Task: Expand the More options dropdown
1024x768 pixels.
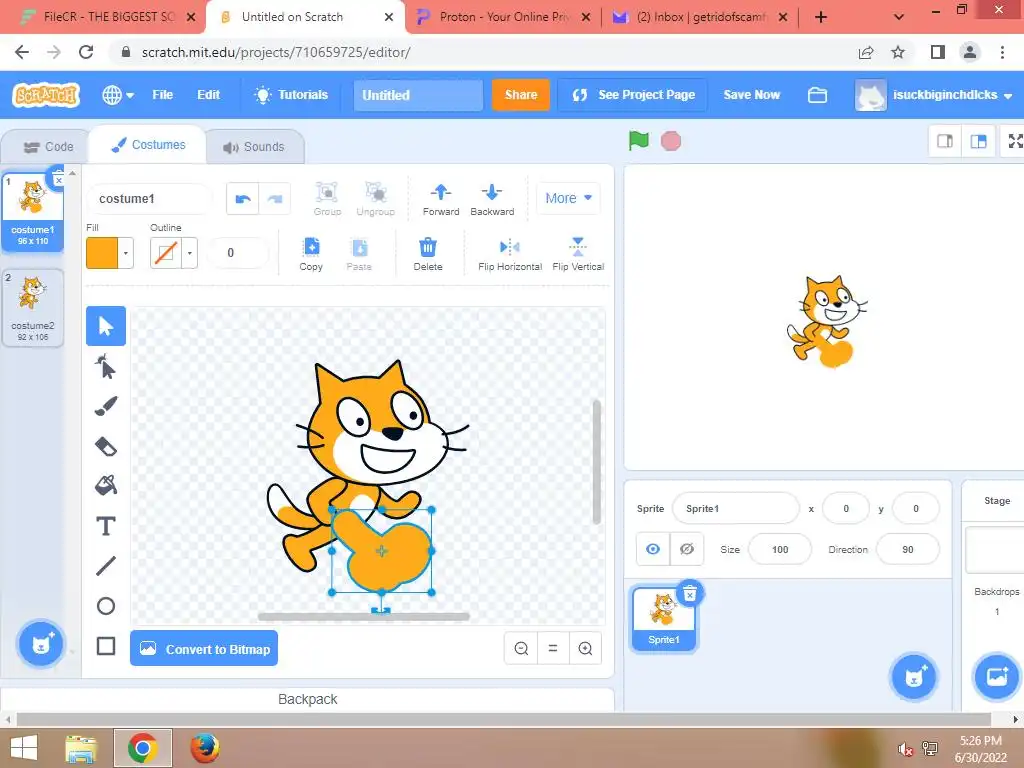Action: click(568, 198)
